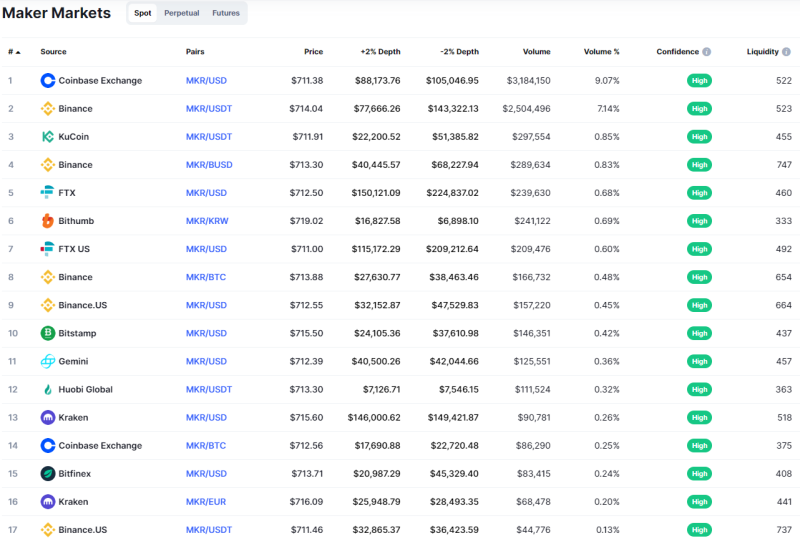The image size is (800, 541).
Task: Click the Huobi Global logo icon
Action: pyautogui.click(x=47, y=389)
